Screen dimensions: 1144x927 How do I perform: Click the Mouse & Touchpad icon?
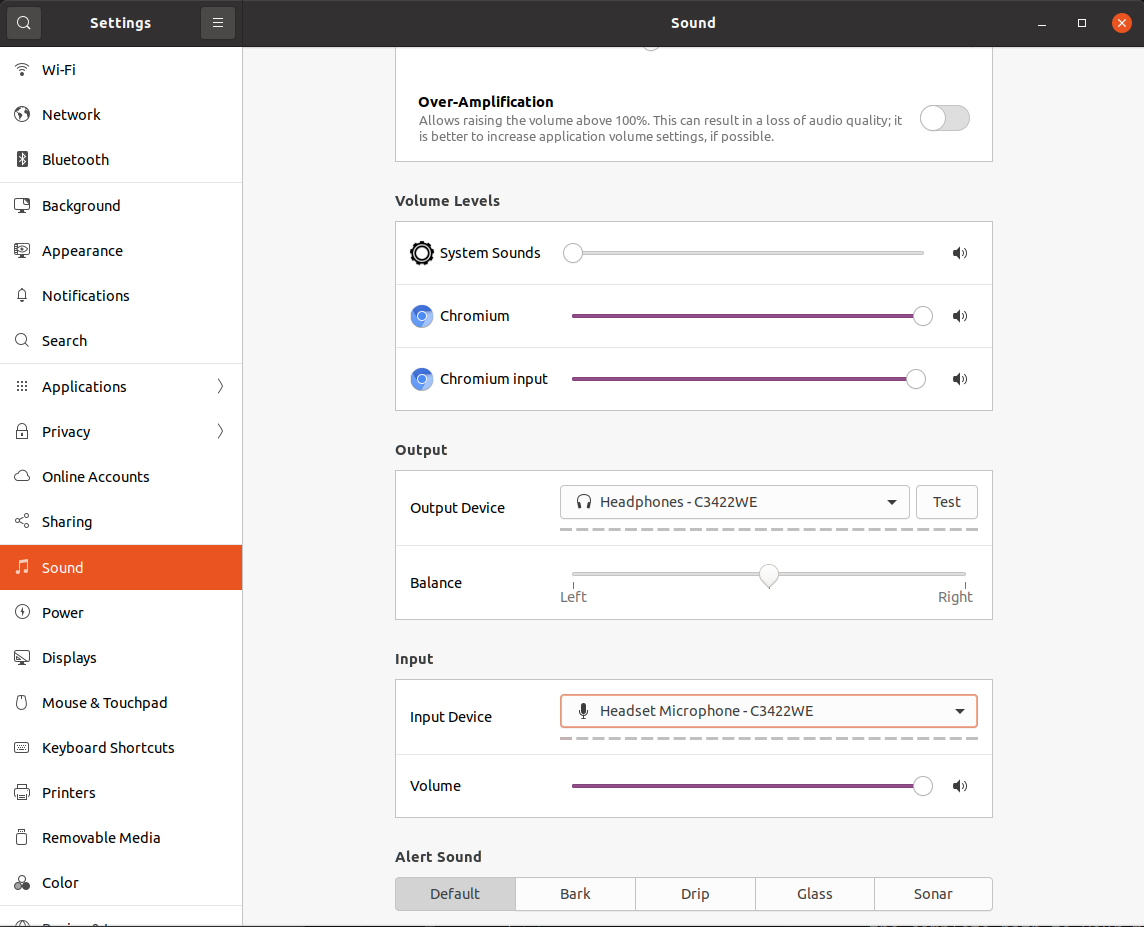point(22,702)
